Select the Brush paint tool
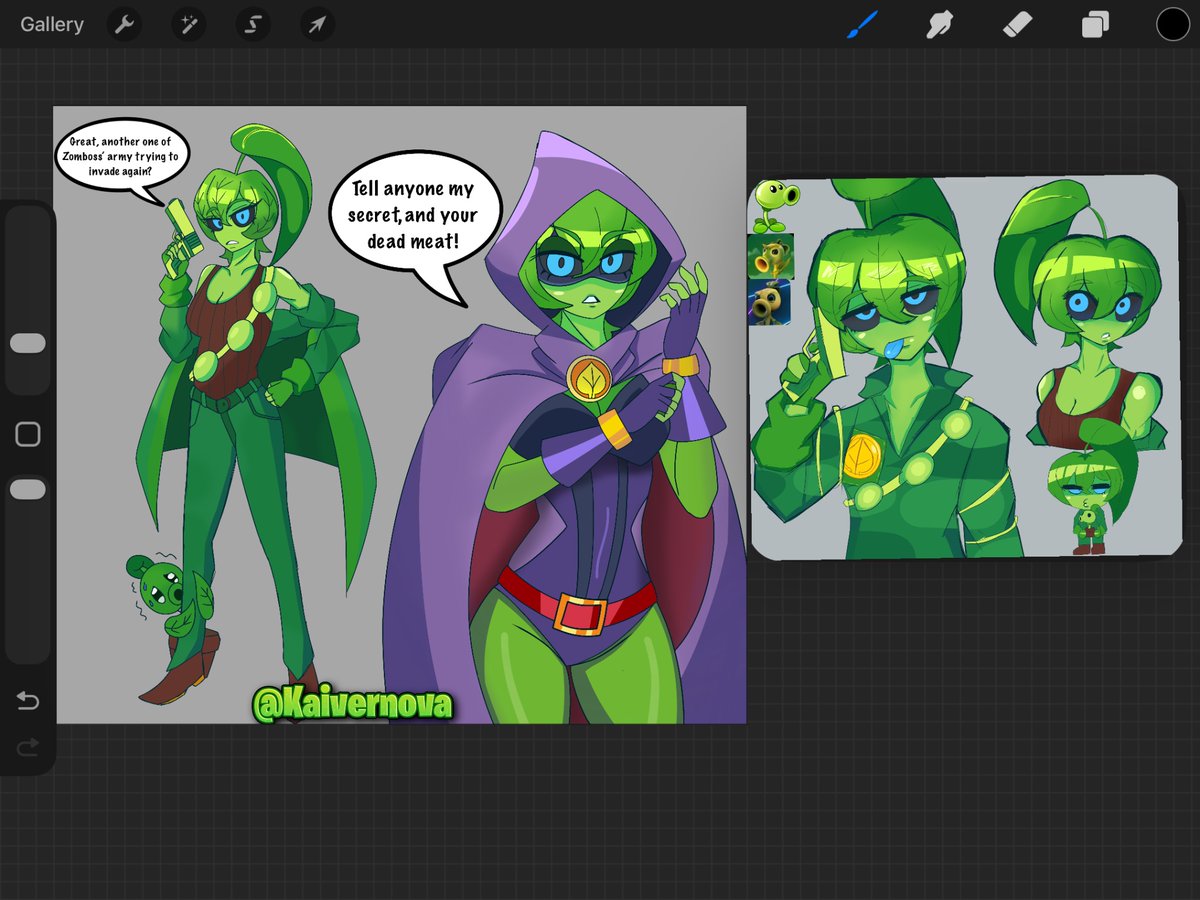Screen dimensions: 1200x900 pyautogui.click(x=862, y=24)
